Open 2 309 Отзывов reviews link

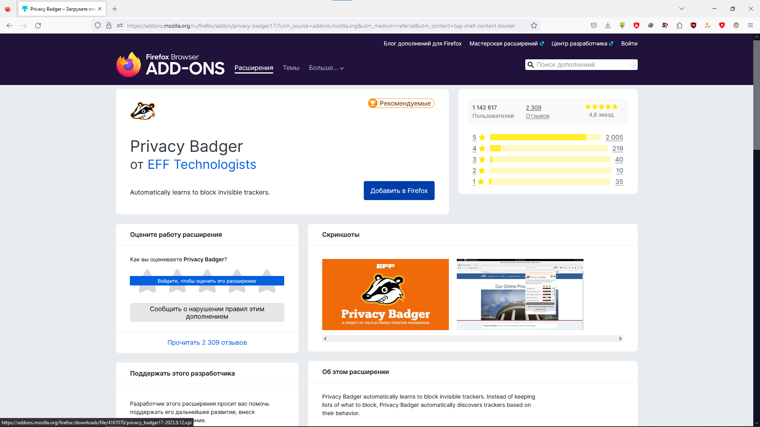[537, 111]
